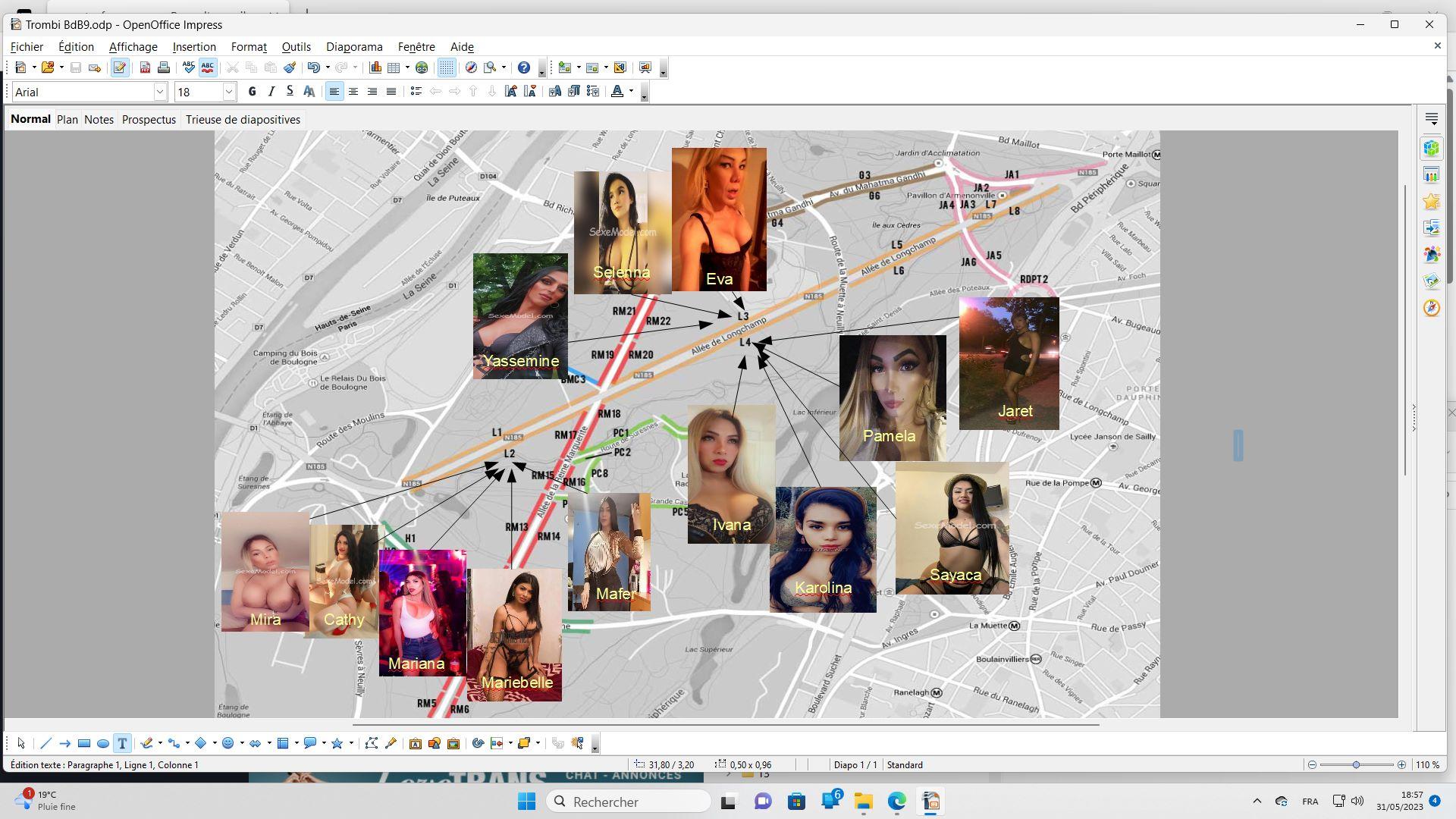
Task: Insert a chart via toolbar icon
Action: 375,68
